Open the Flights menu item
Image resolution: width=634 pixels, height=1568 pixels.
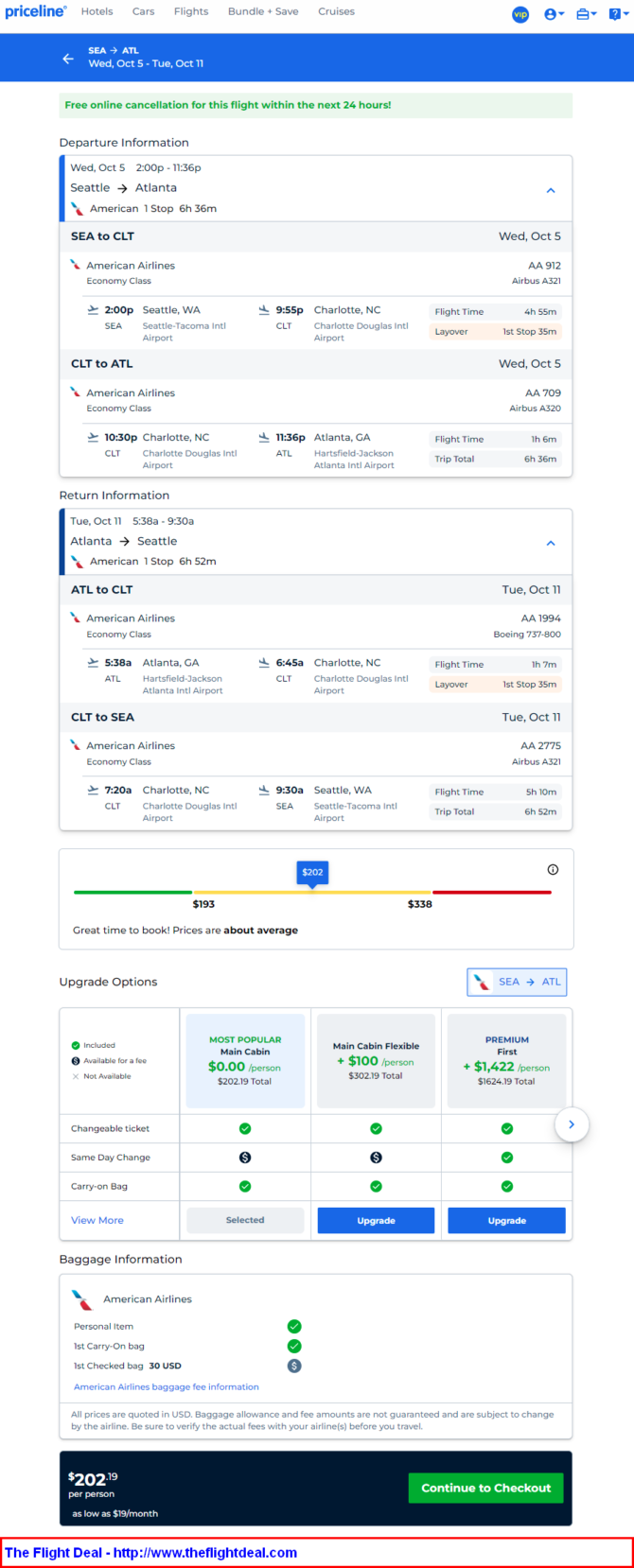pos(191,11)
